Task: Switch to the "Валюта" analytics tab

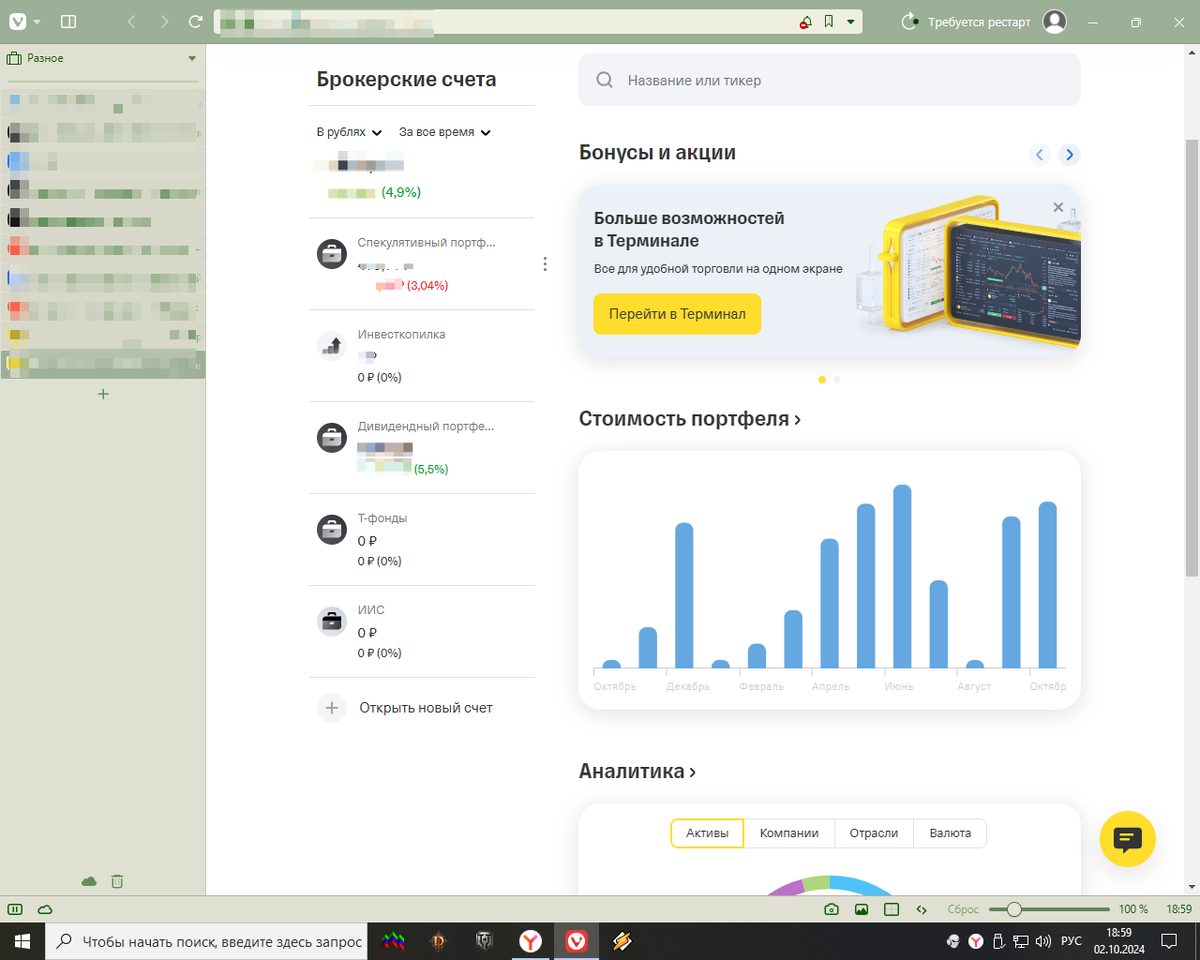Action: (949, 833)
